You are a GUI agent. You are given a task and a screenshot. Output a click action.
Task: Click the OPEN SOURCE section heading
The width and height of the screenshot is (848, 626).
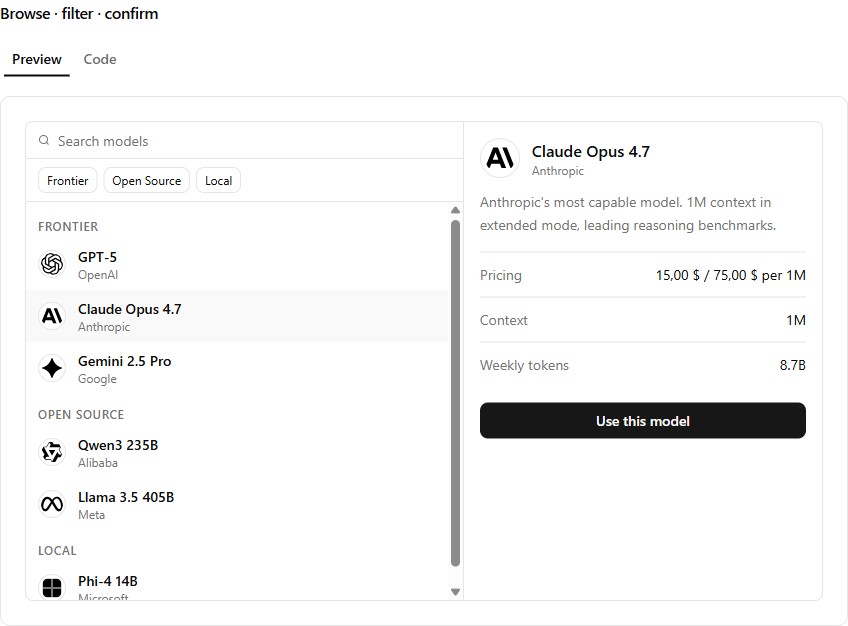81,415
